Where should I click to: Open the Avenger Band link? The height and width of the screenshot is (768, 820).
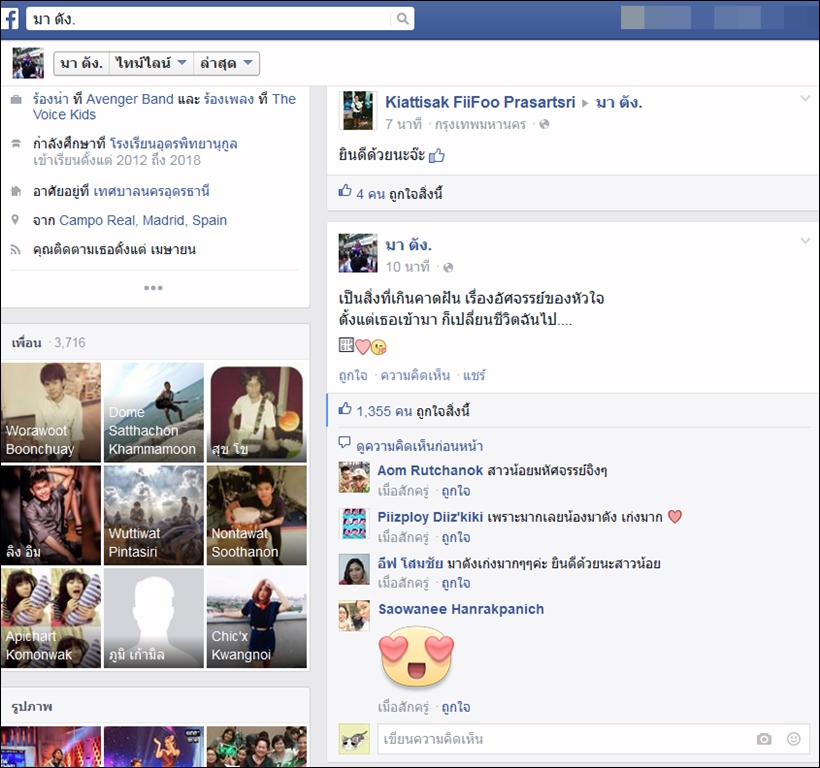click(129, 99)
